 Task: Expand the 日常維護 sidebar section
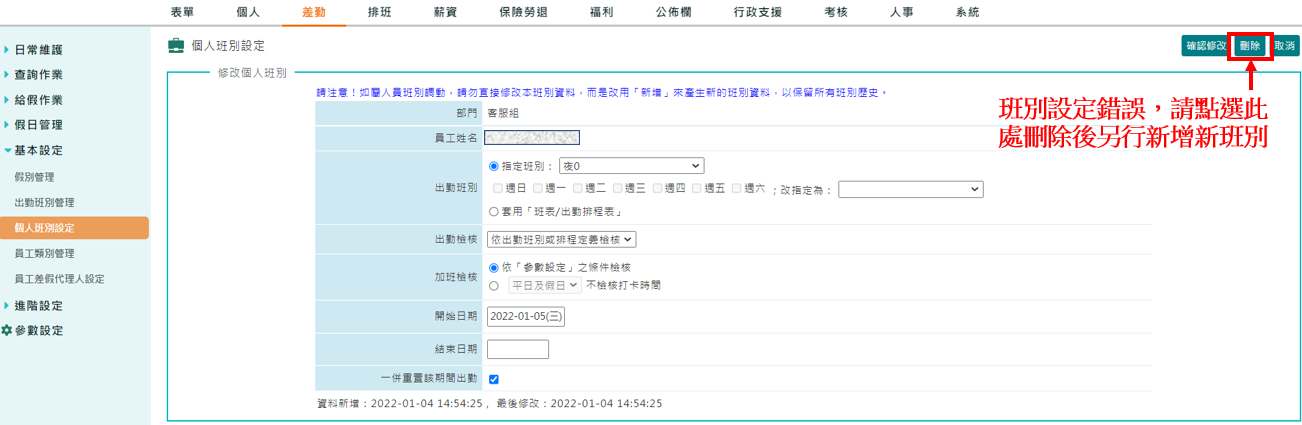pos(38,49)
